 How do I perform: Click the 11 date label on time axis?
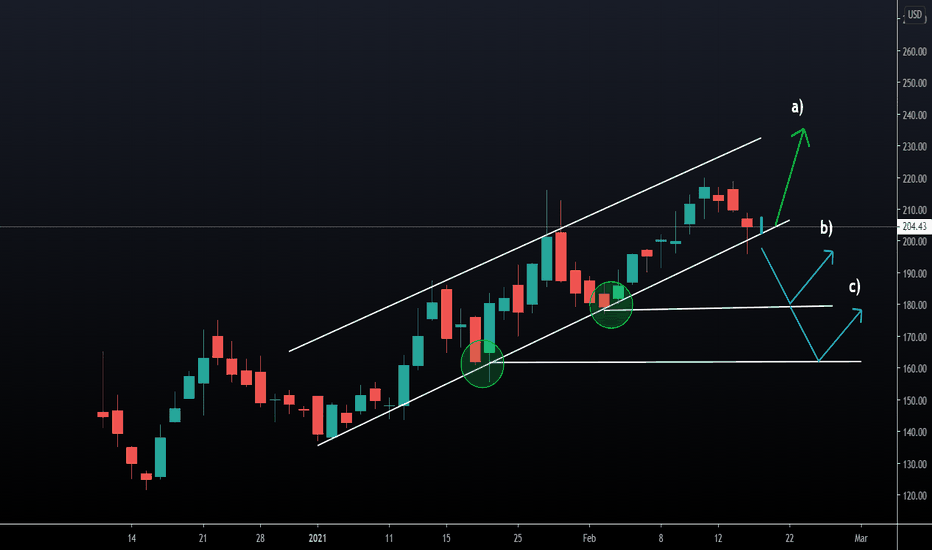[389, 538]
